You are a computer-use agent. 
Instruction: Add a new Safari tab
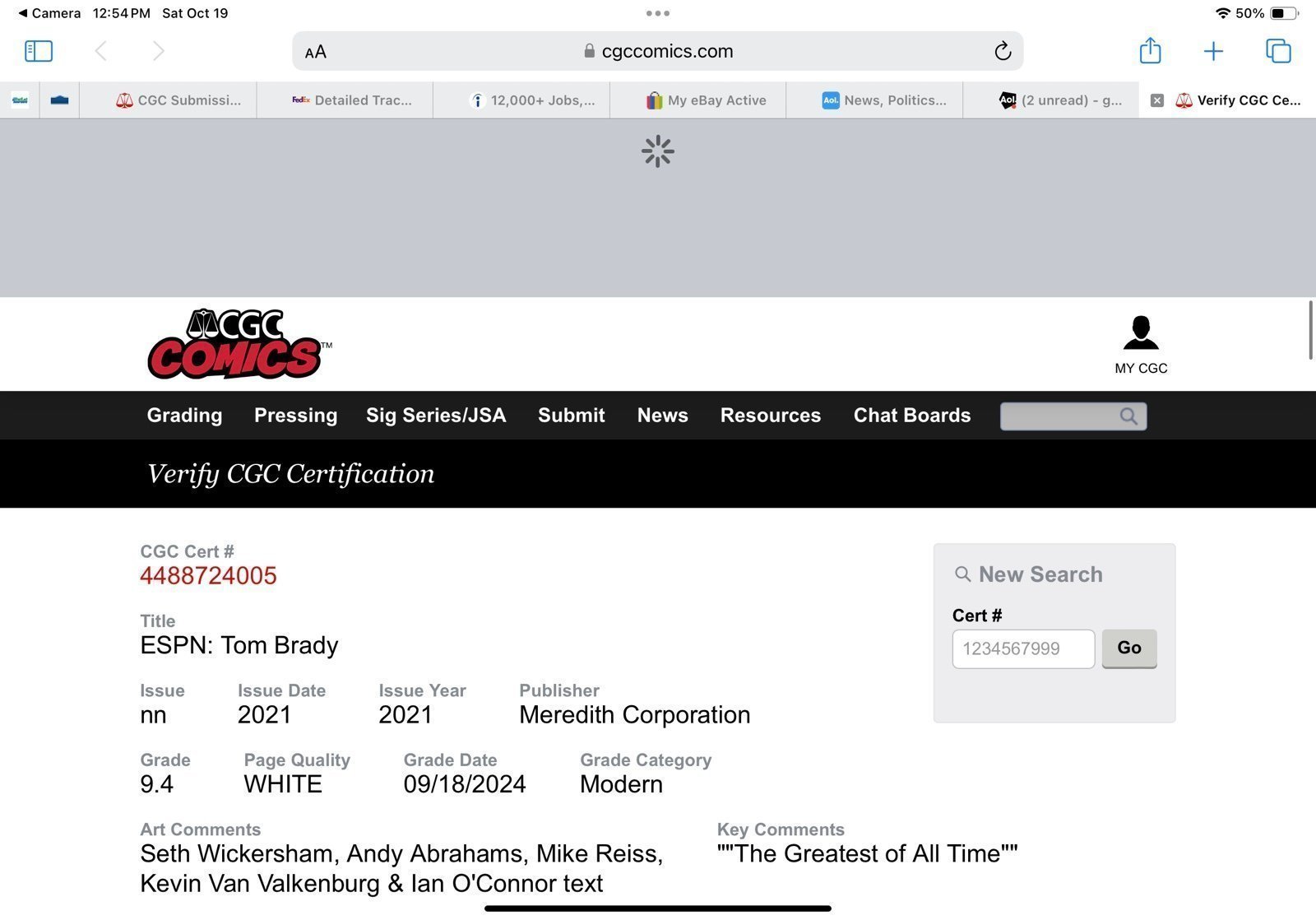[x=1213, y=52]
